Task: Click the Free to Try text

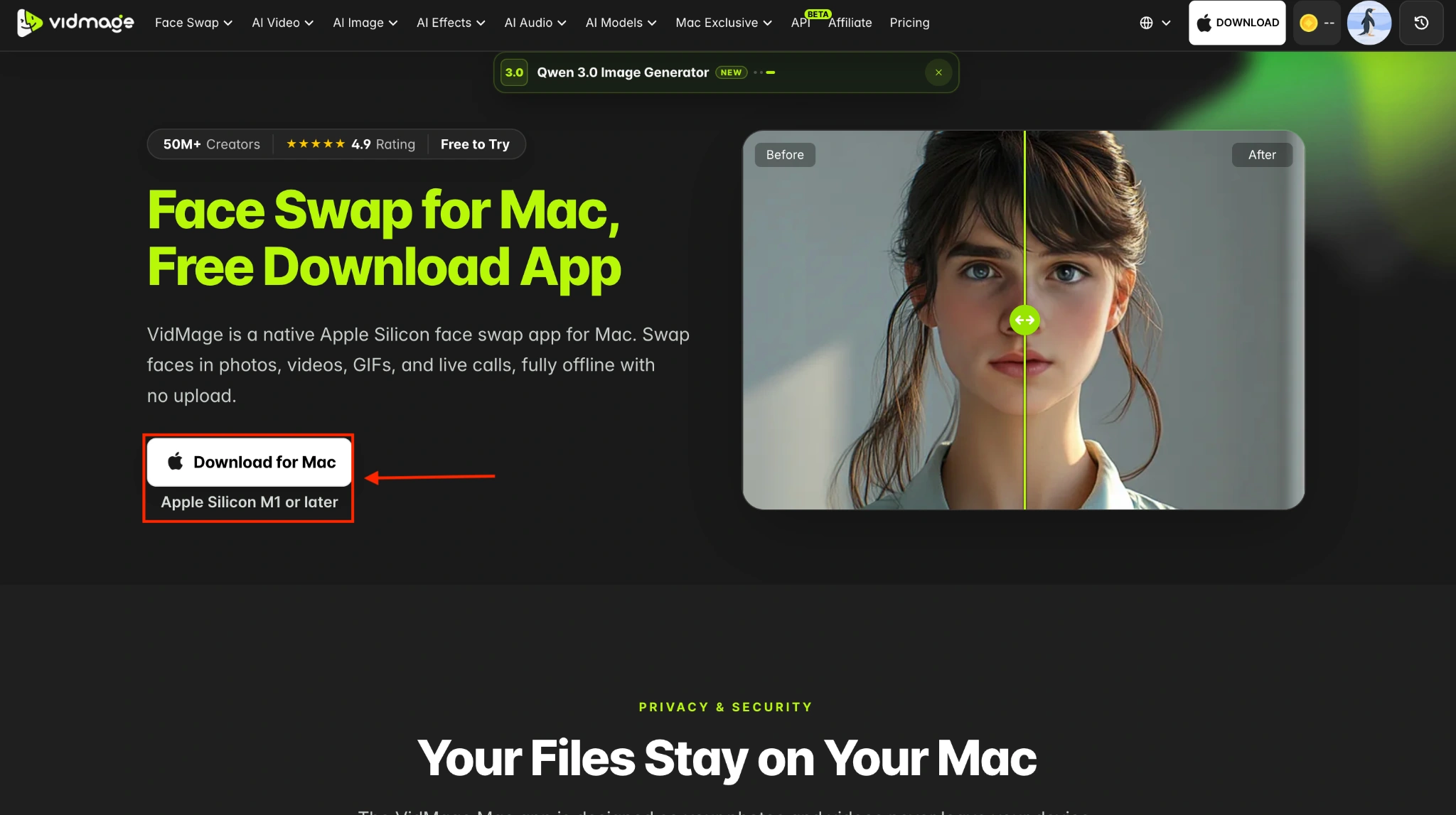Action: (475, 144)
